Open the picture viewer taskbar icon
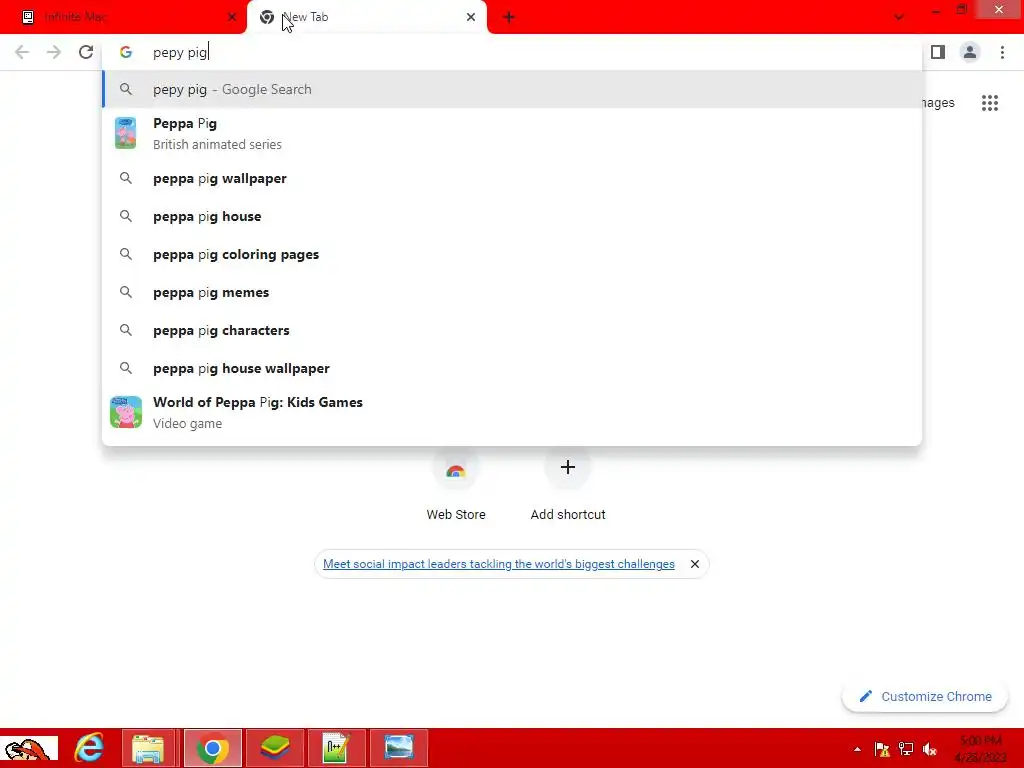 coord(398,748)
